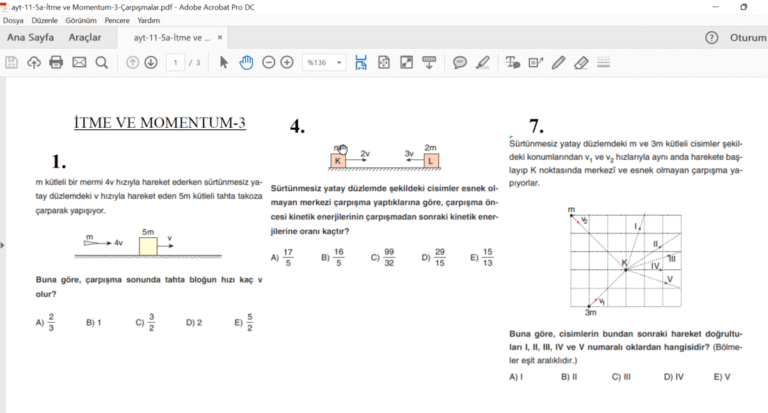Open the help question mark icon
Image resolution: width=768 pixels, height=413 pixels.
pyautogui.click(x=712, y=38)
